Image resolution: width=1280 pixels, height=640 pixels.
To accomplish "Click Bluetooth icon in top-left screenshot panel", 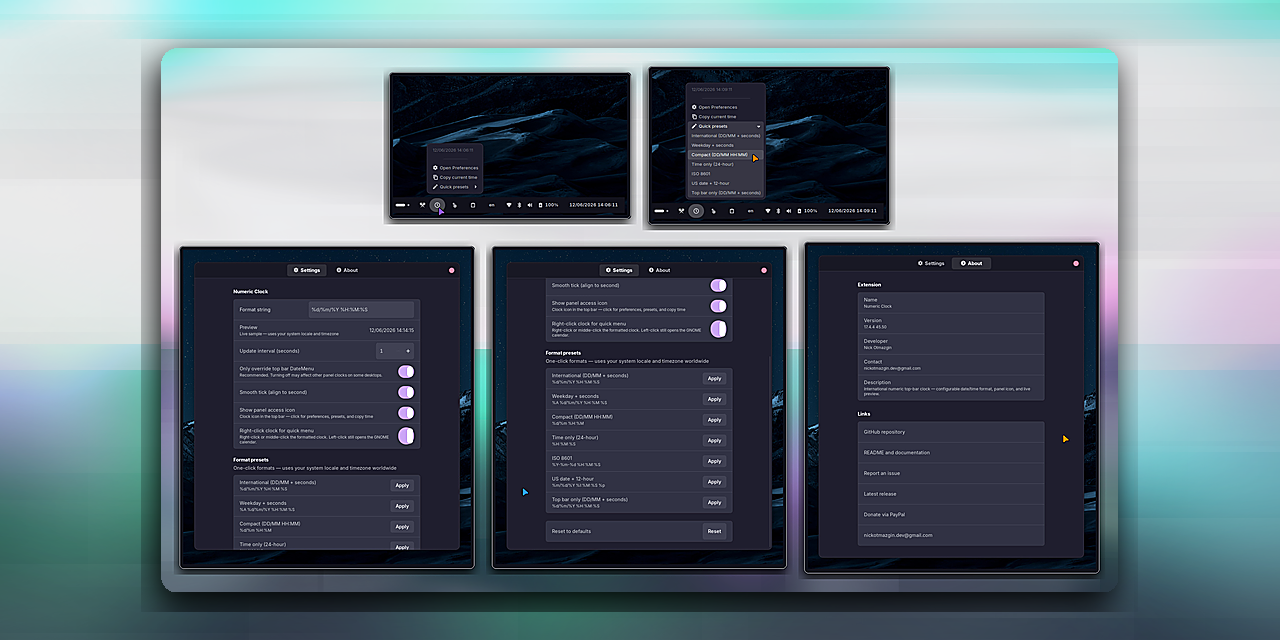I will (x=519, y=205).
